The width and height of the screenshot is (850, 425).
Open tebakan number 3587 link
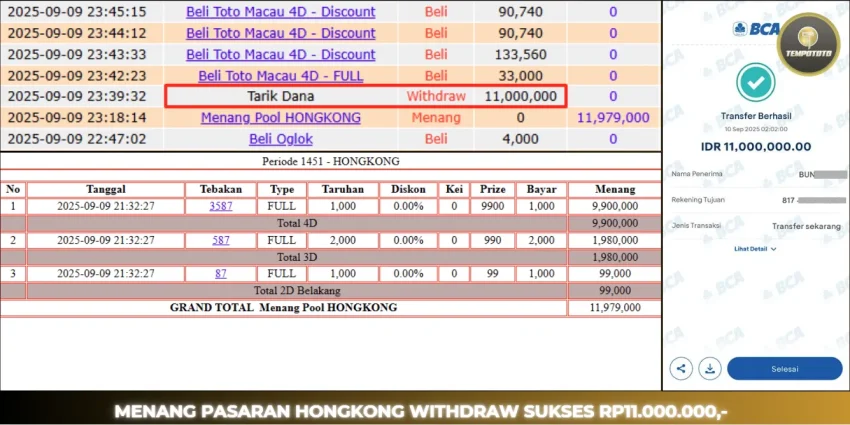tap(221, 206)
